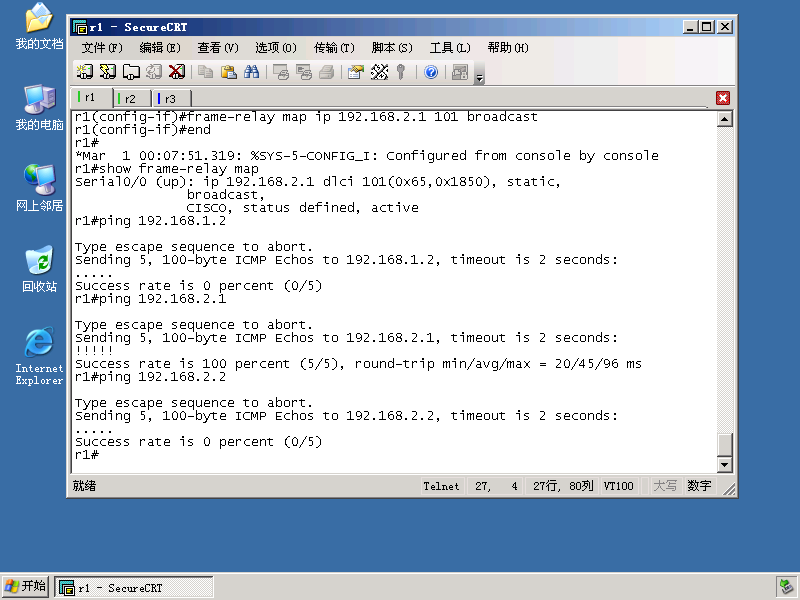Switch to the r2 session tab

(x=132, y=98)
